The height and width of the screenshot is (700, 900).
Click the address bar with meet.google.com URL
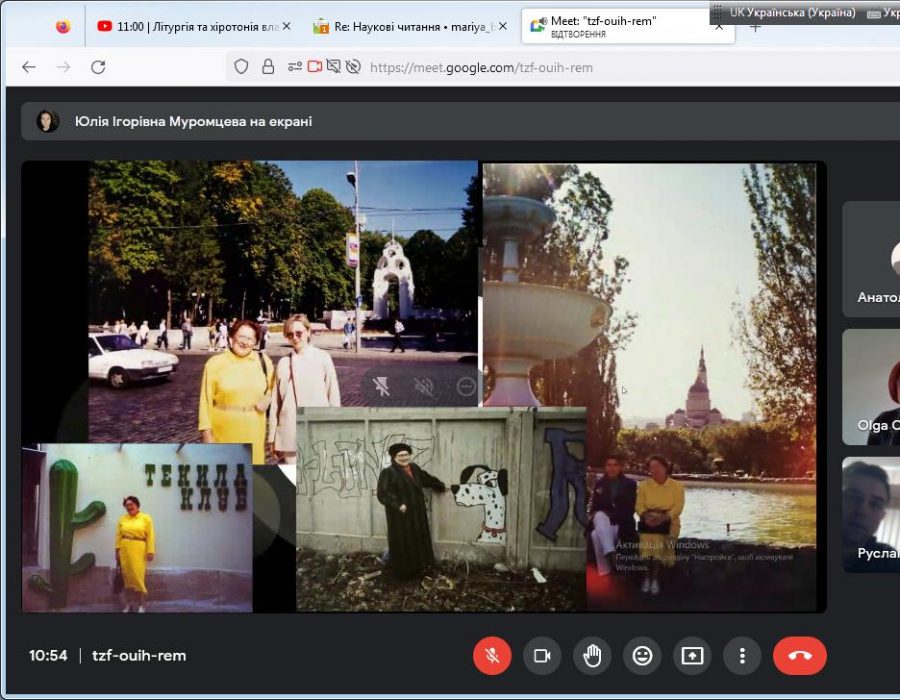point(600,67)
